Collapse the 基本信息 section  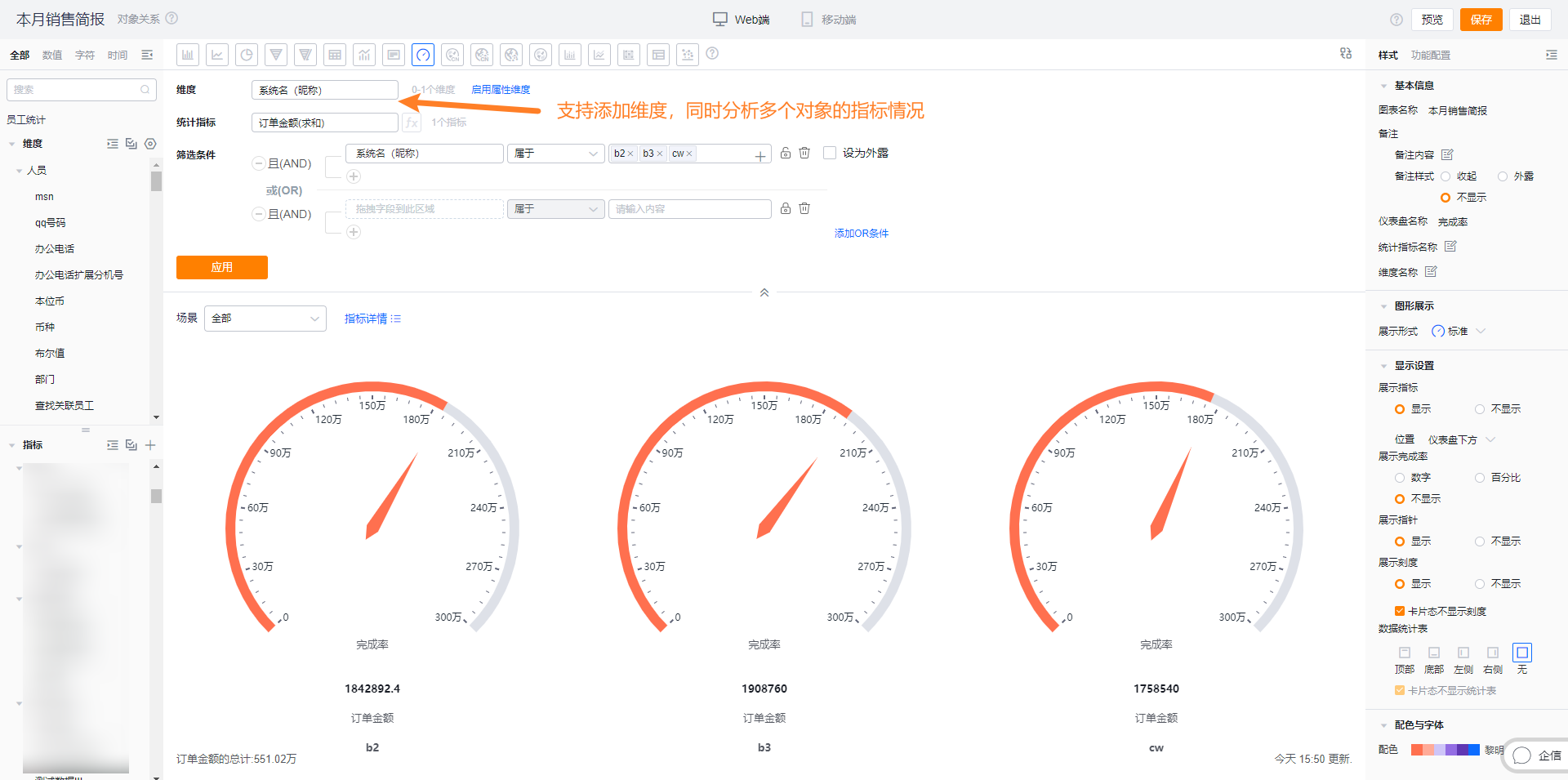(x=1383, y=86)
